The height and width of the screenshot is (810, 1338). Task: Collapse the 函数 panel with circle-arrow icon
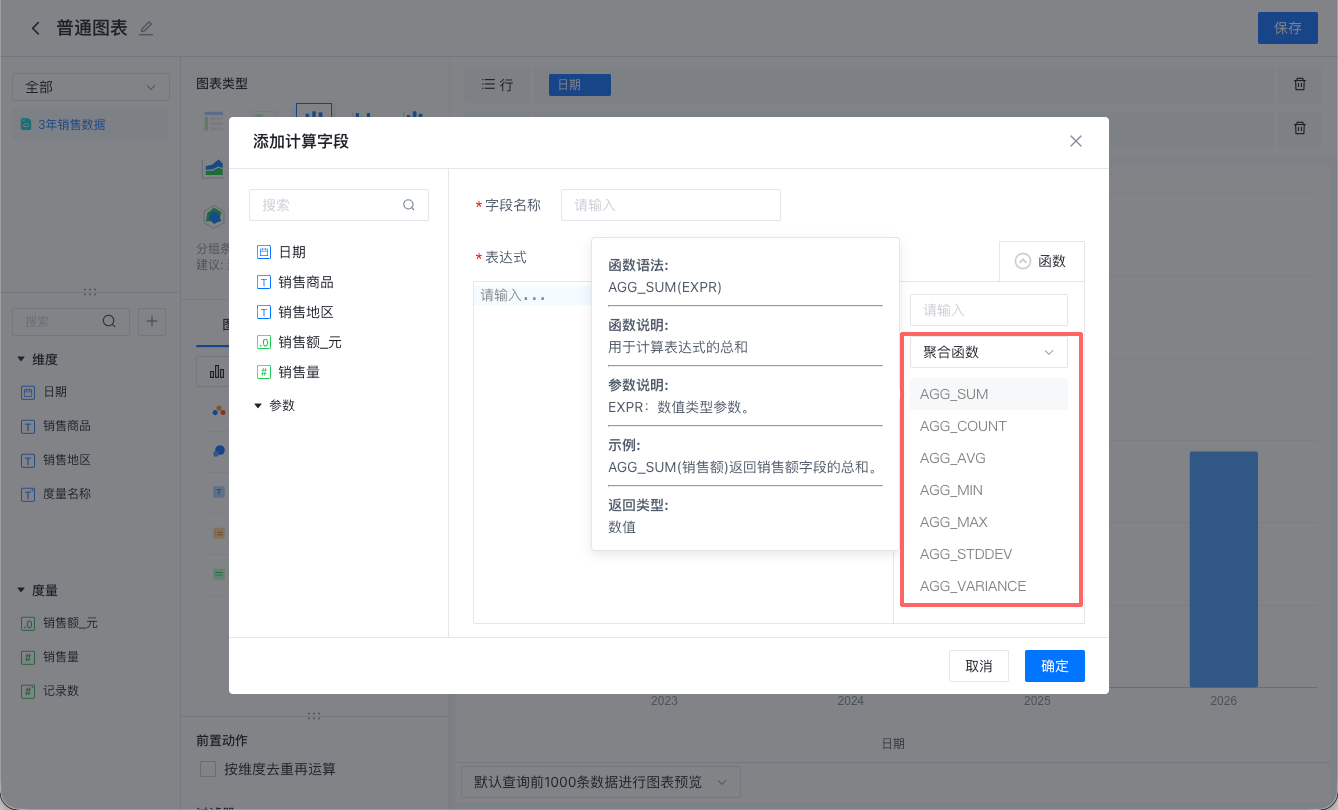click(1023, 261)
